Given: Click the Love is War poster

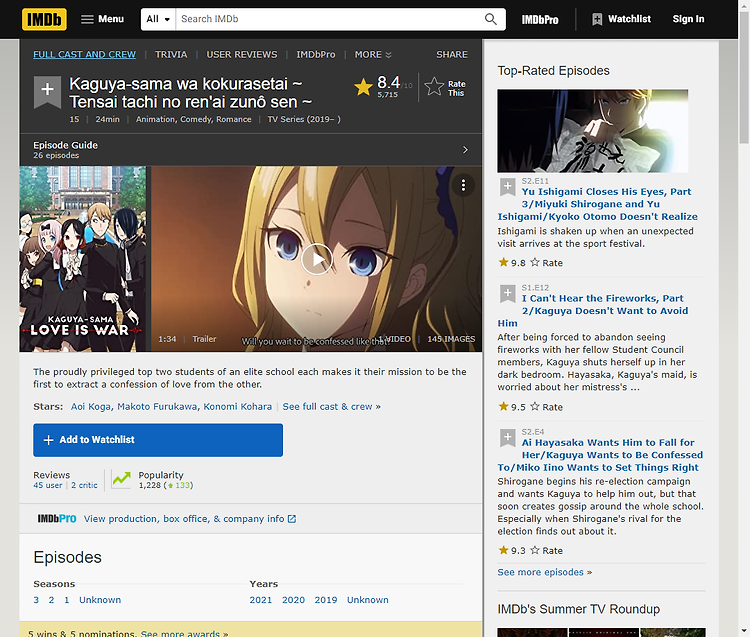Looking at the screenshot, I should click(x=83, y=259).
